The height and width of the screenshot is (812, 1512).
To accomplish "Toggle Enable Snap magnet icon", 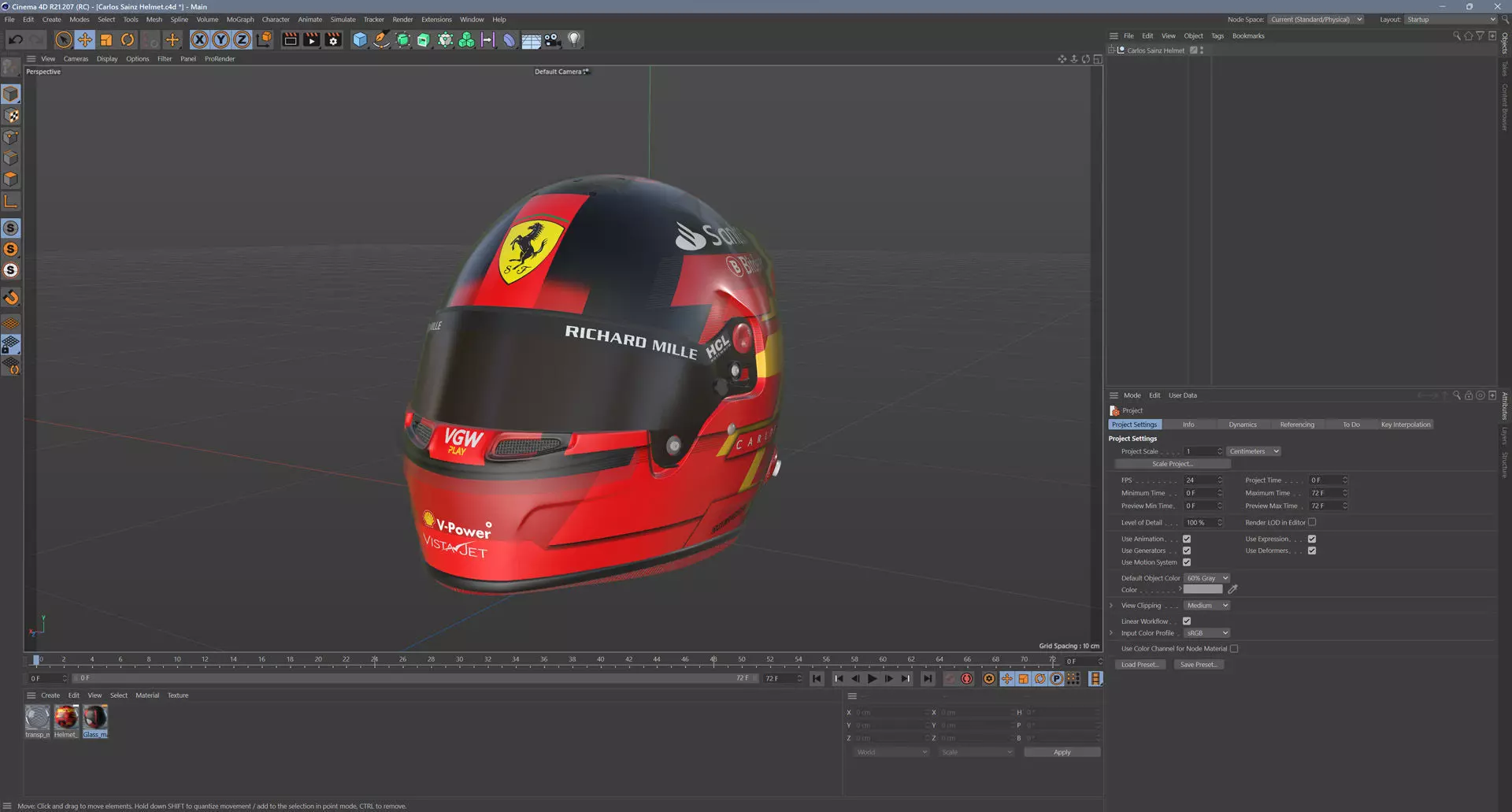I will (x=11, y=298).
